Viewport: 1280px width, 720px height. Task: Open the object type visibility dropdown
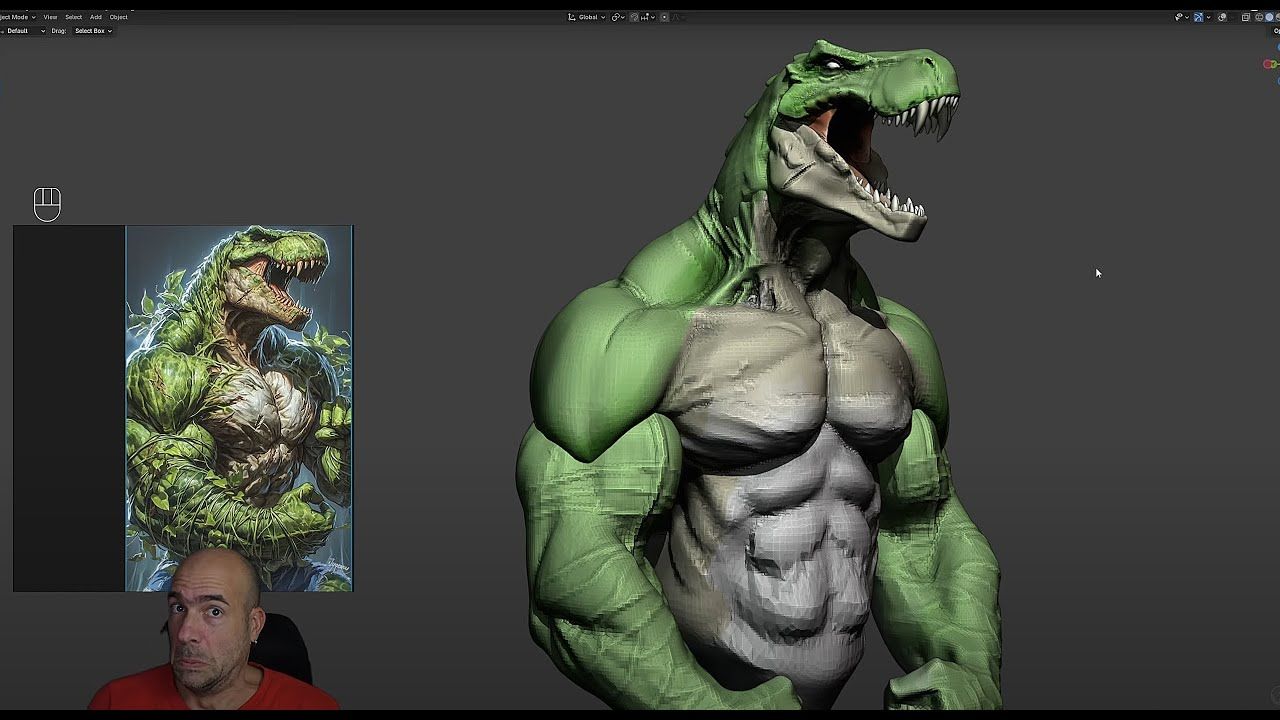coord(1182,17)
